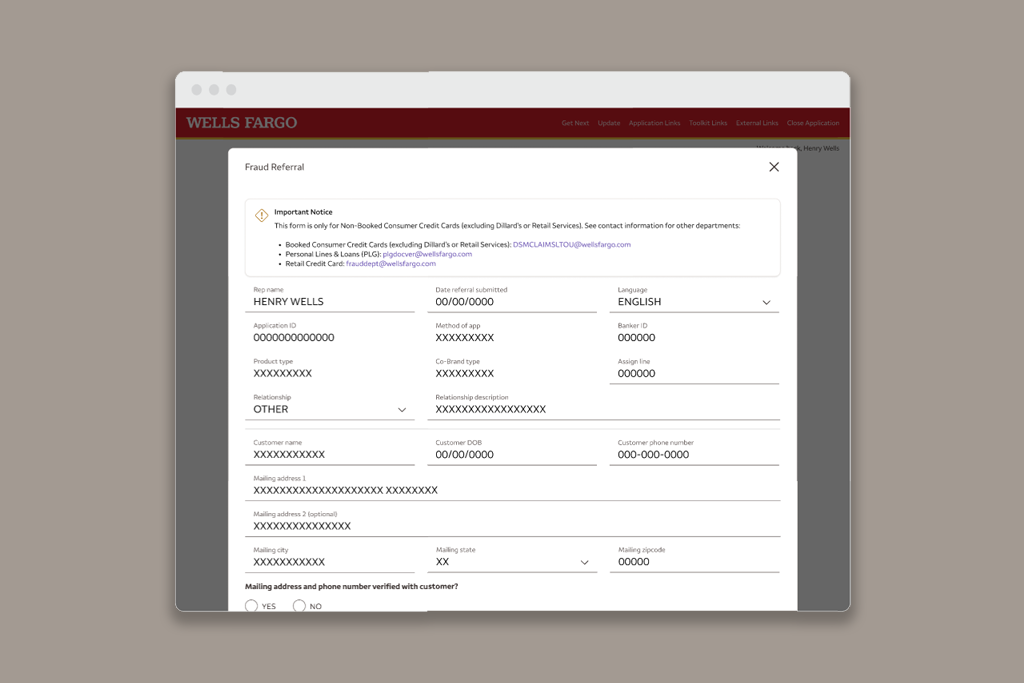Click Update in the header
The width and height of the screenshot is (1024, 683).
pyautogui.click(x=609, y=123)
